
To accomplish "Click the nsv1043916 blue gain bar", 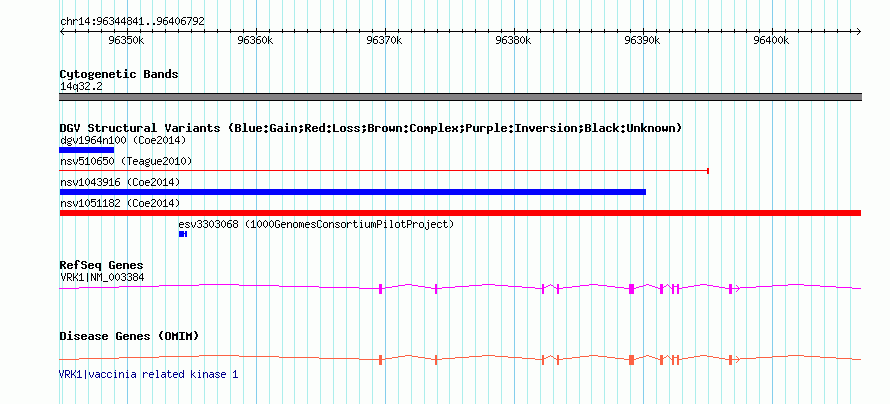I will click(x=352, y=192).
